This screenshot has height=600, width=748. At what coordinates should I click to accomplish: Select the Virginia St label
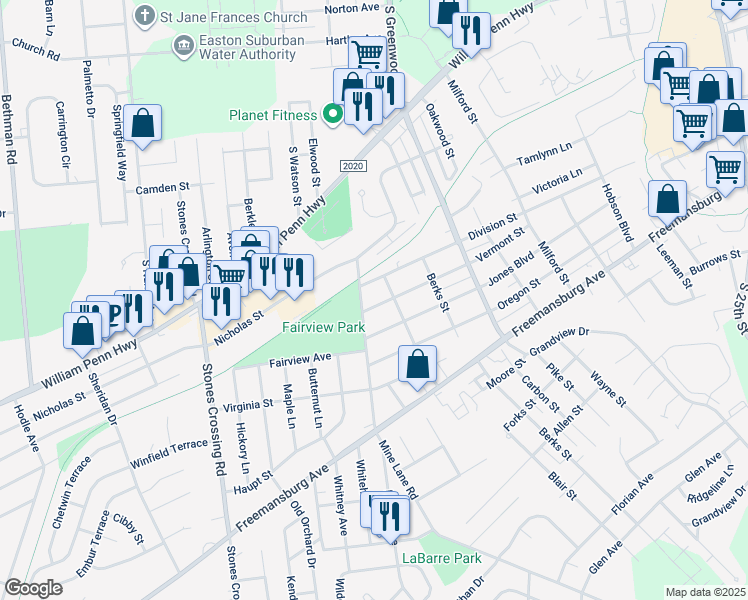[x=248, y=406]
